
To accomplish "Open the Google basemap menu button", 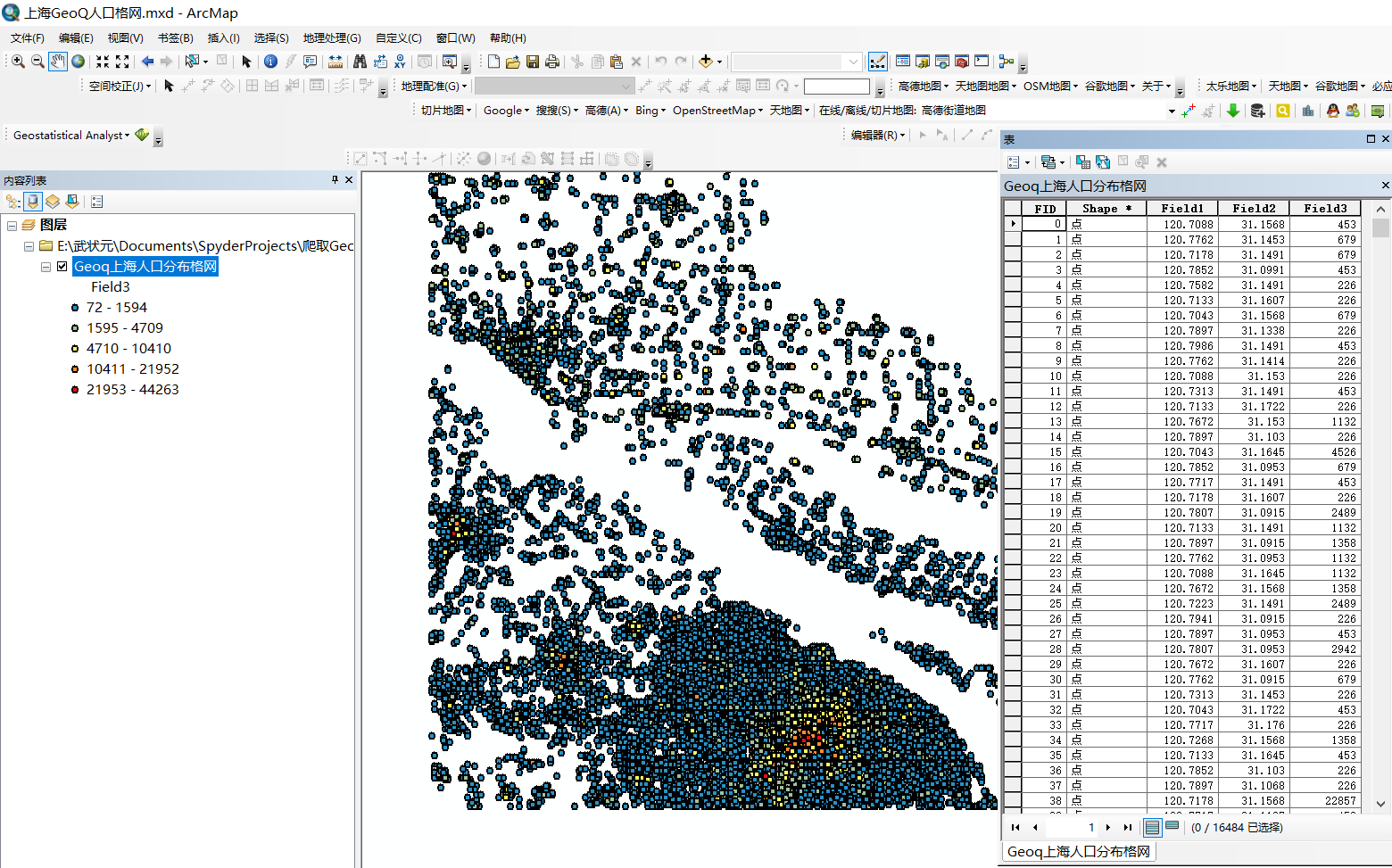I will 506,111.
